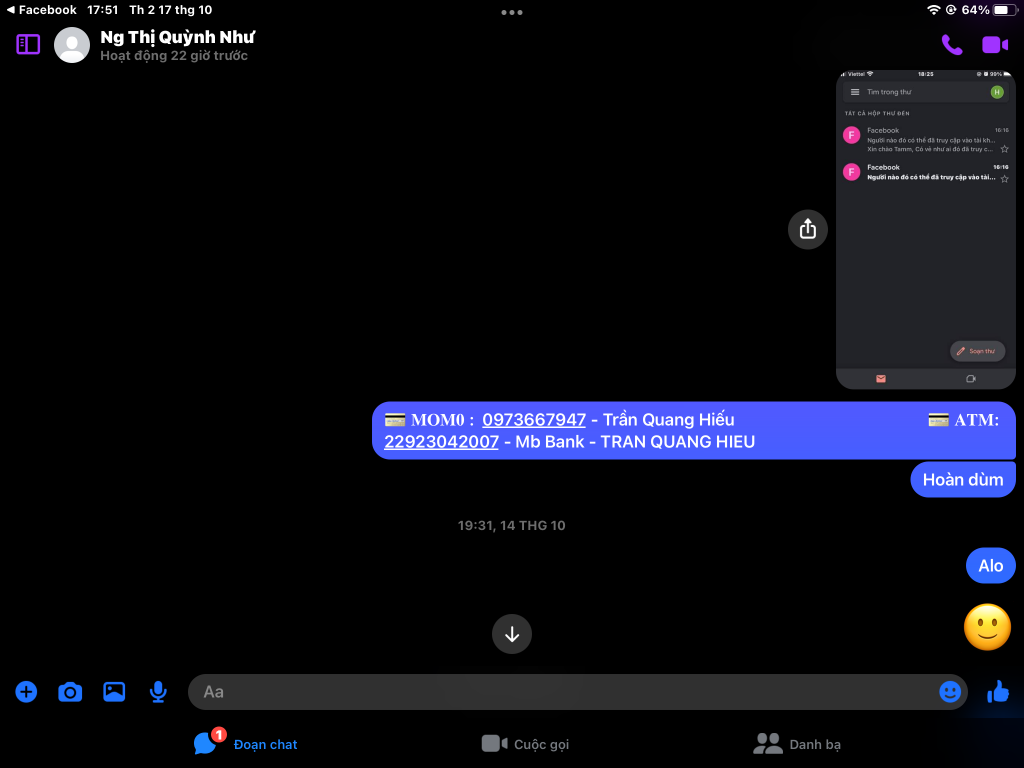
Task: Record a voice message with microphone
Action: pyautogui.click(x=158, y=692)
